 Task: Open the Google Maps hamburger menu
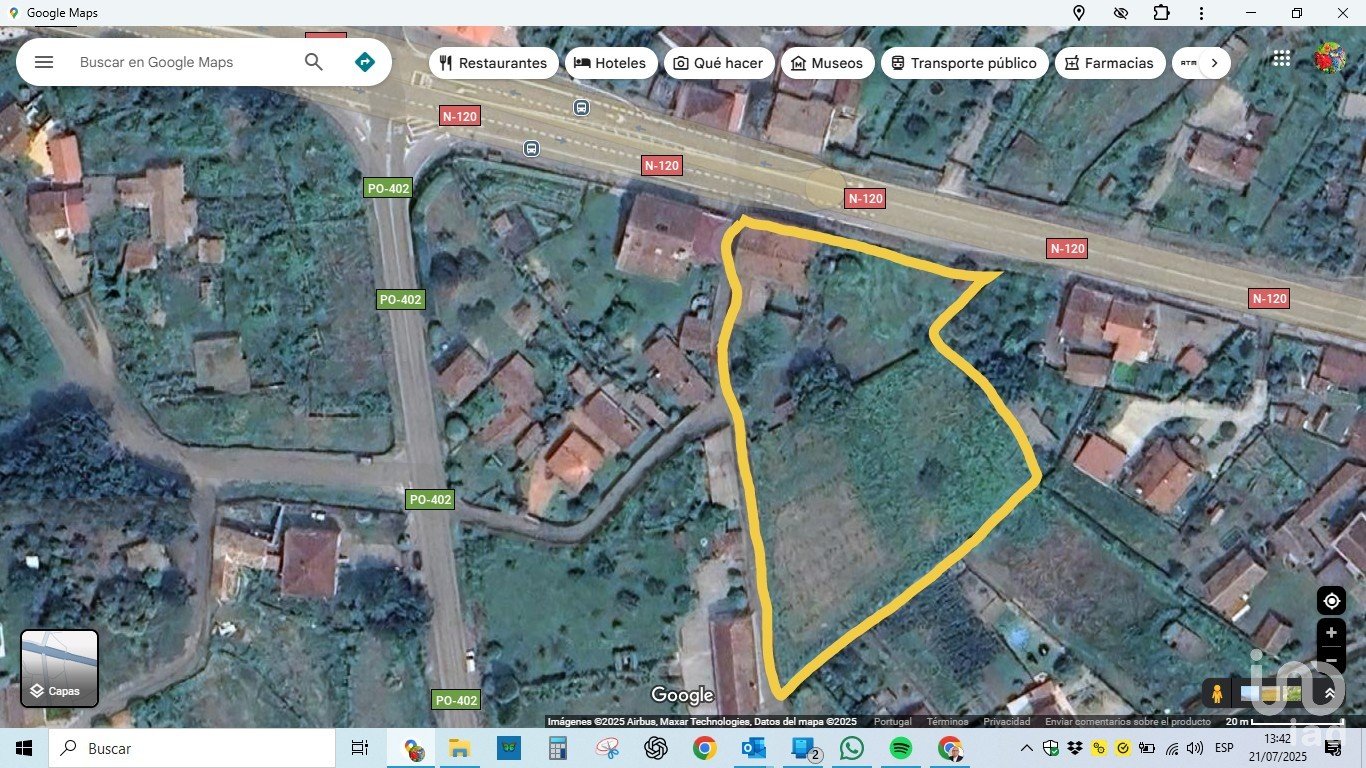click(44, 62)
